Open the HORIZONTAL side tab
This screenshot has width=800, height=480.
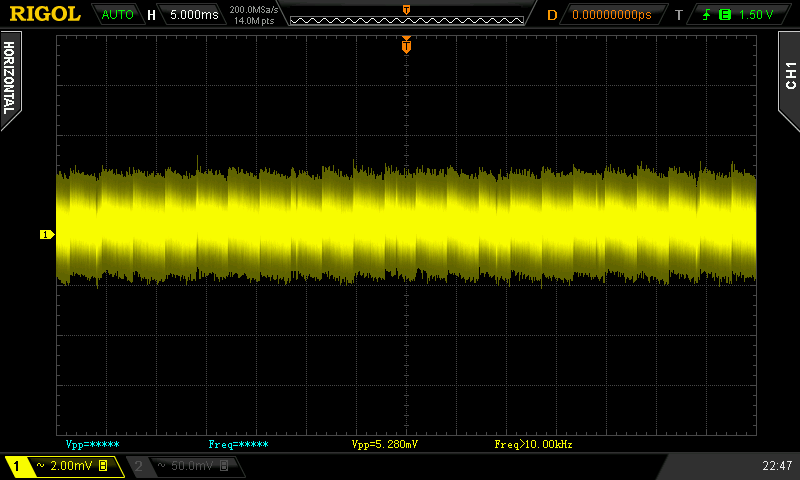click(x=10, y=80)
